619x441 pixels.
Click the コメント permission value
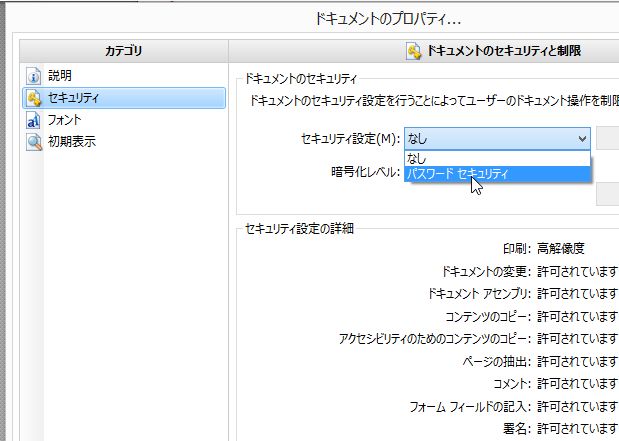pyautogui.click(x=578, y=383)
